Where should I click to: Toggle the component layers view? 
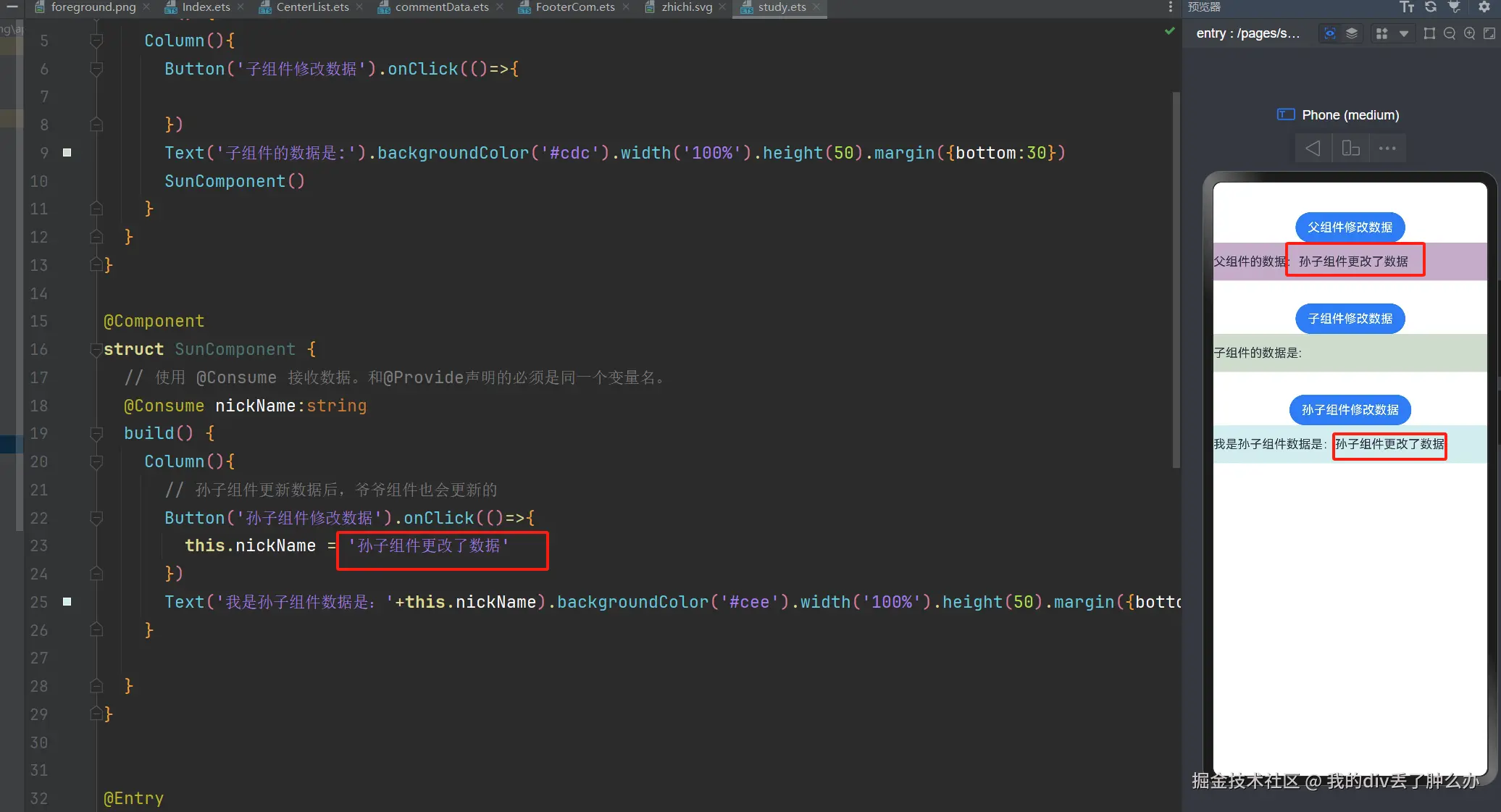click(1352, 33)
